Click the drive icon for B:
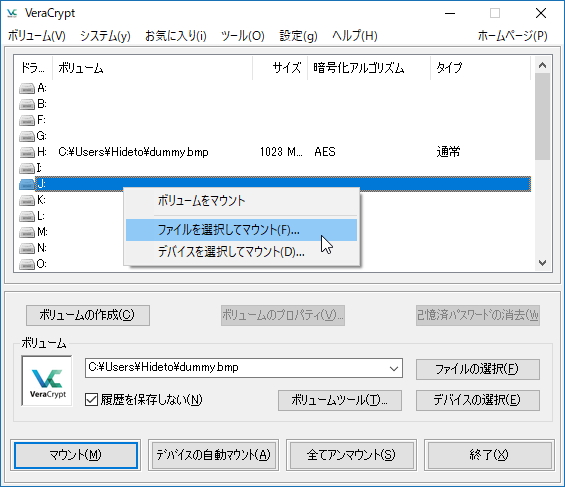 [x=27, y=104]
